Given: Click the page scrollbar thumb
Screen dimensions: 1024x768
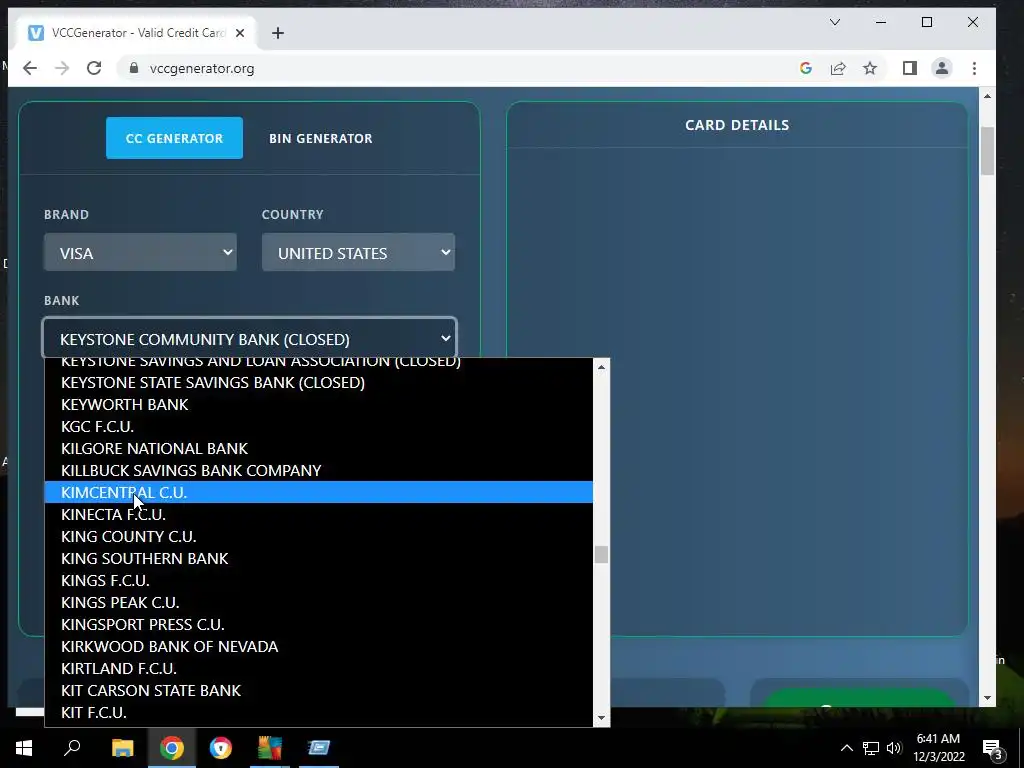Looking at the screenshot, I should pyautogui.click(x=987, y=151).
